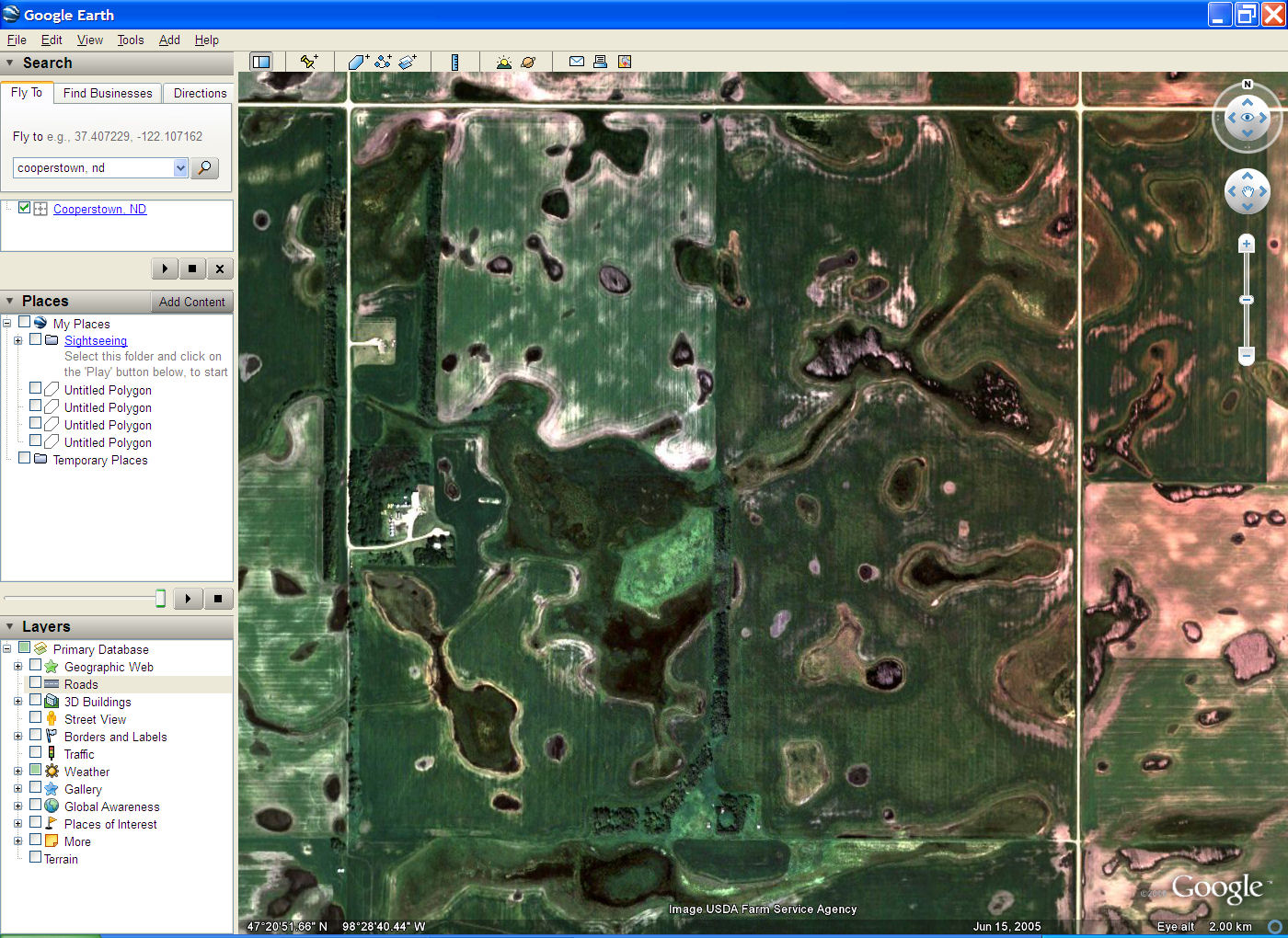Collapse the Places panel triangle
Viewport: 1288px width, 938px height.
[x=10, y=301]
